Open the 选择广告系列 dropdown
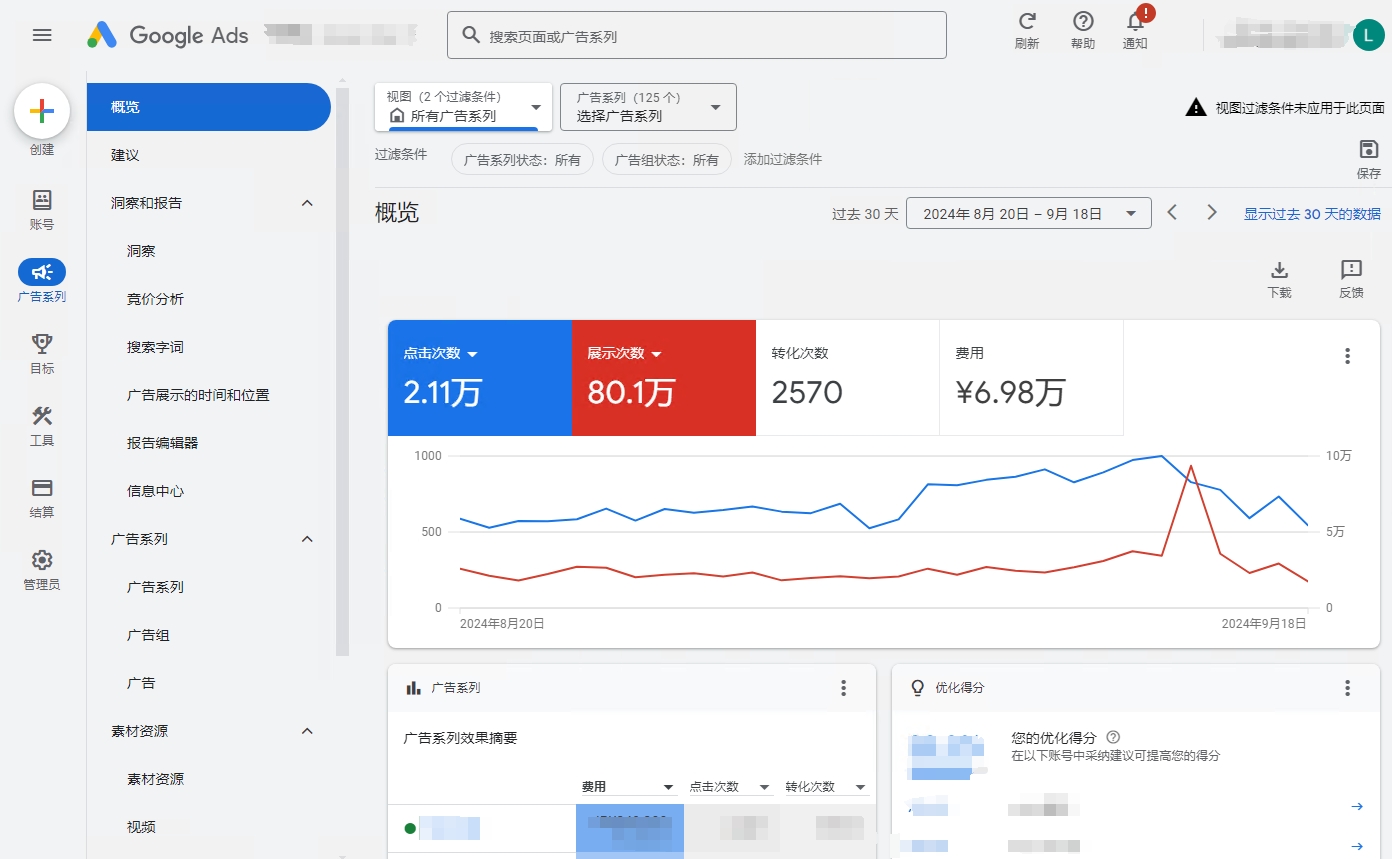 [x=648, y=107]
